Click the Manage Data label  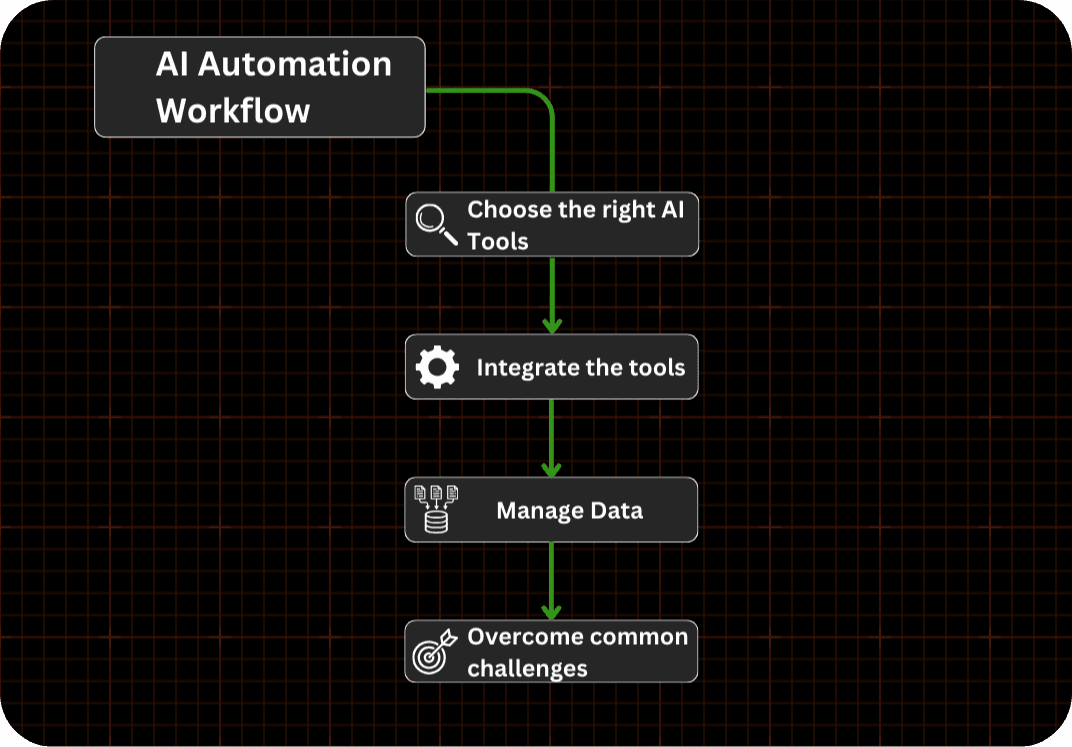[570, 511]
